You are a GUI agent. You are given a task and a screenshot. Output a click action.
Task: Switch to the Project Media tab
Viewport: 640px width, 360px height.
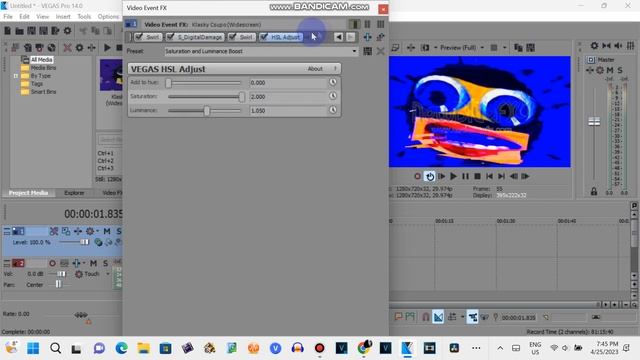29,193
